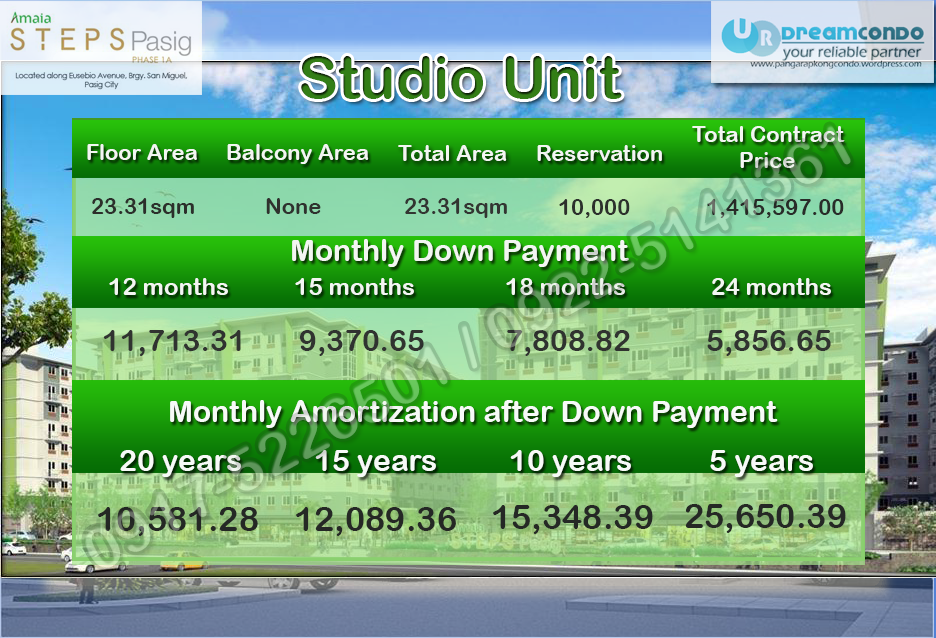936x638 pixels.
Task: Open the pangarapkongcondo.wordpress.com link
Action: pos(836,64)
